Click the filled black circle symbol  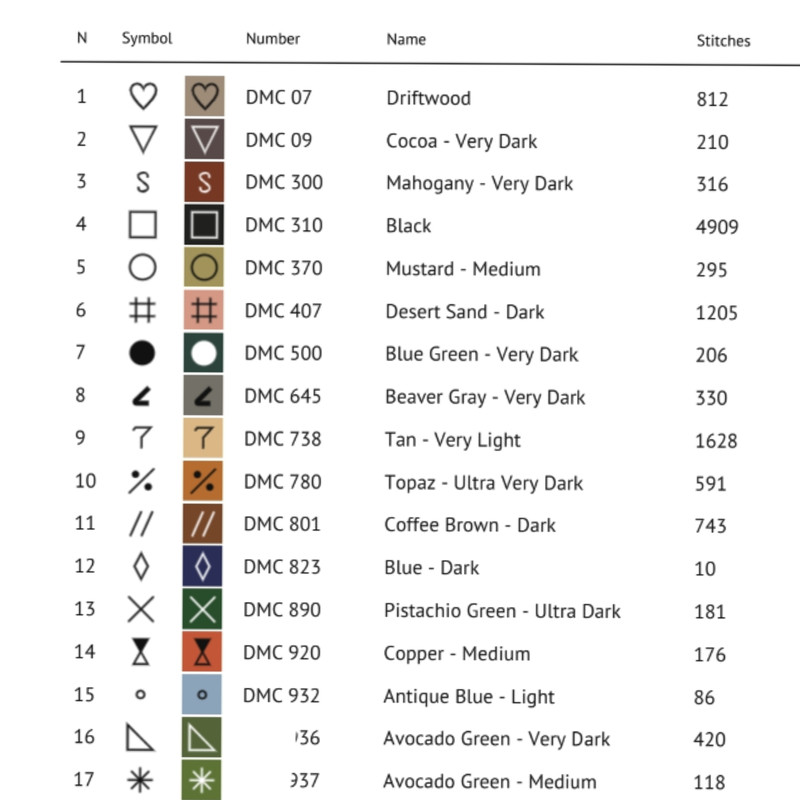point(143,353)
